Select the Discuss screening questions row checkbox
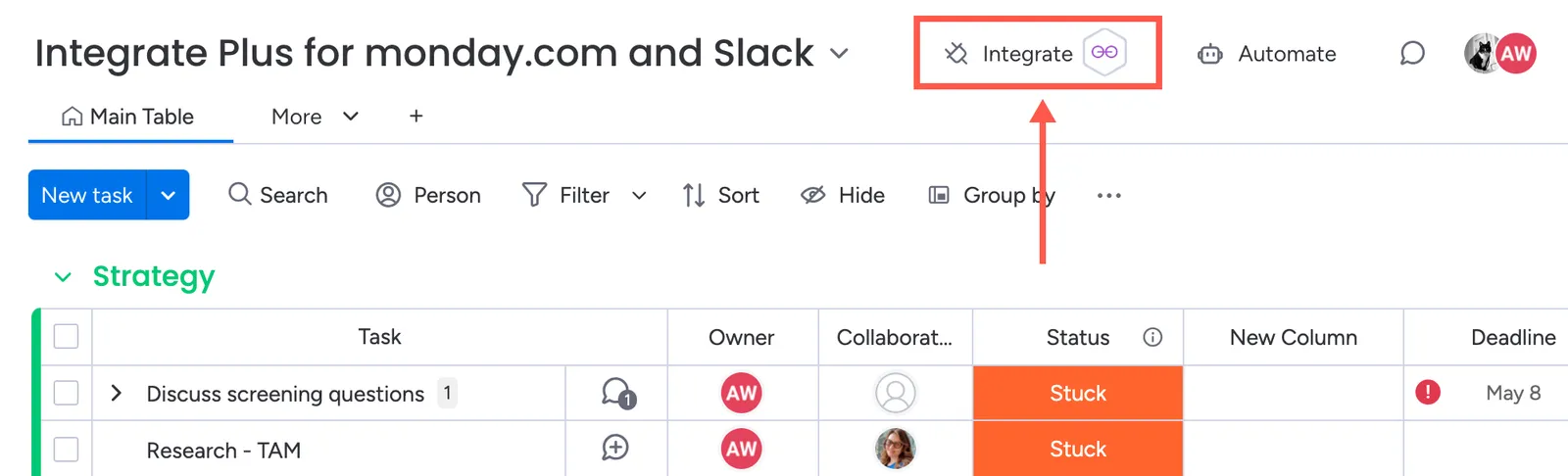This screenshot has height=476, width=1568. 66,393
